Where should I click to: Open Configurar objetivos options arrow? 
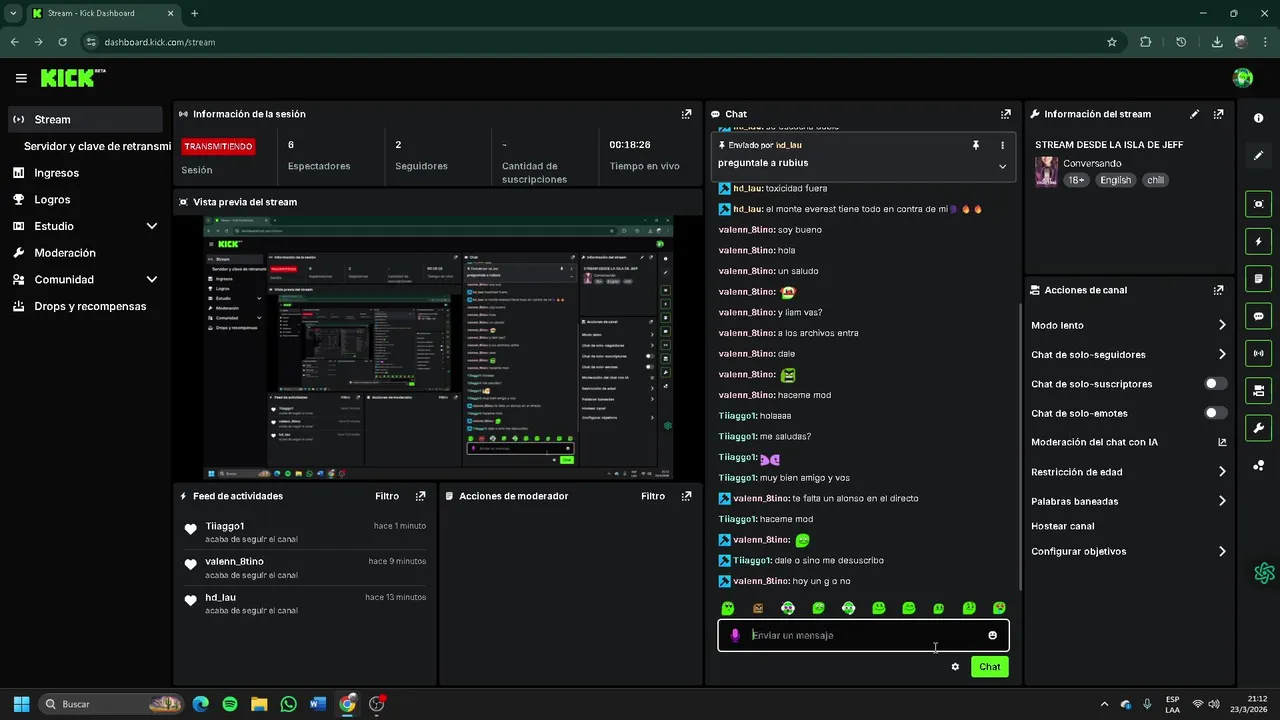point(1222,551)
